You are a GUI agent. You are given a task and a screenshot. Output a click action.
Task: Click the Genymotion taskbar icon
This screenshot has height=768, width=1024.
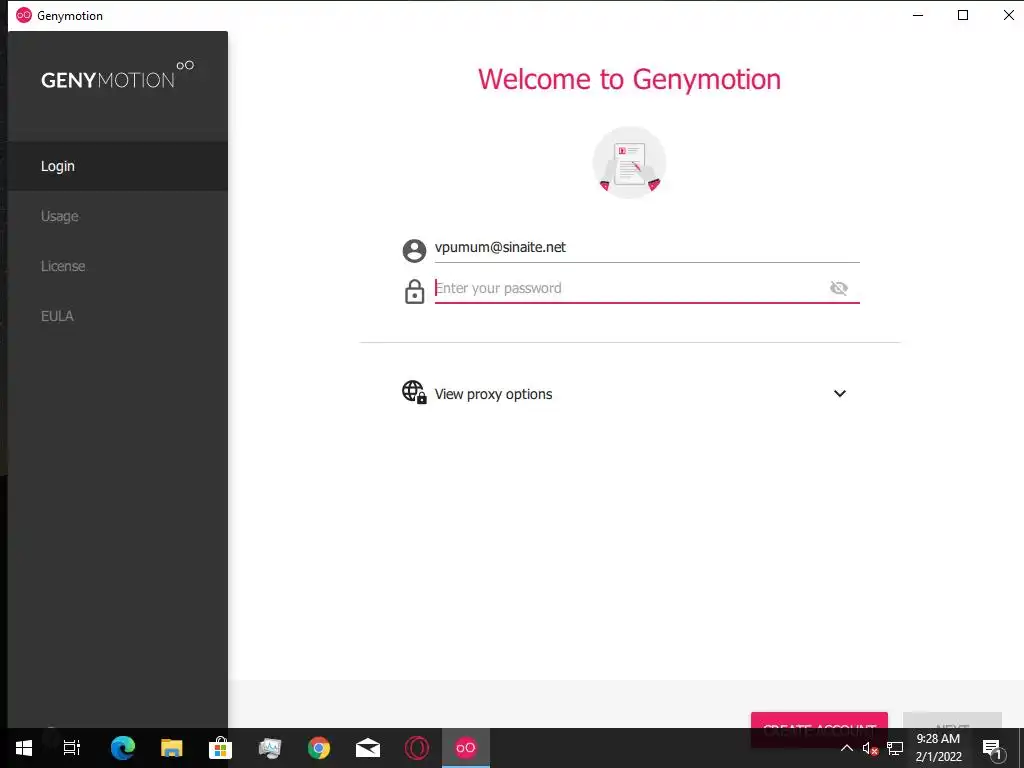(x=466, y=748)
